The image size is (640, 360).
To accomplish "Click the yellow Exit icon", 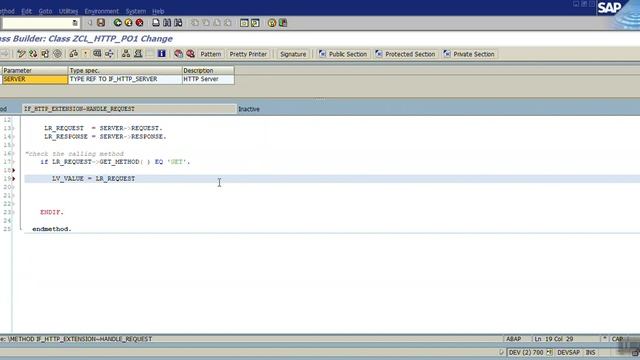I will 129,23.
